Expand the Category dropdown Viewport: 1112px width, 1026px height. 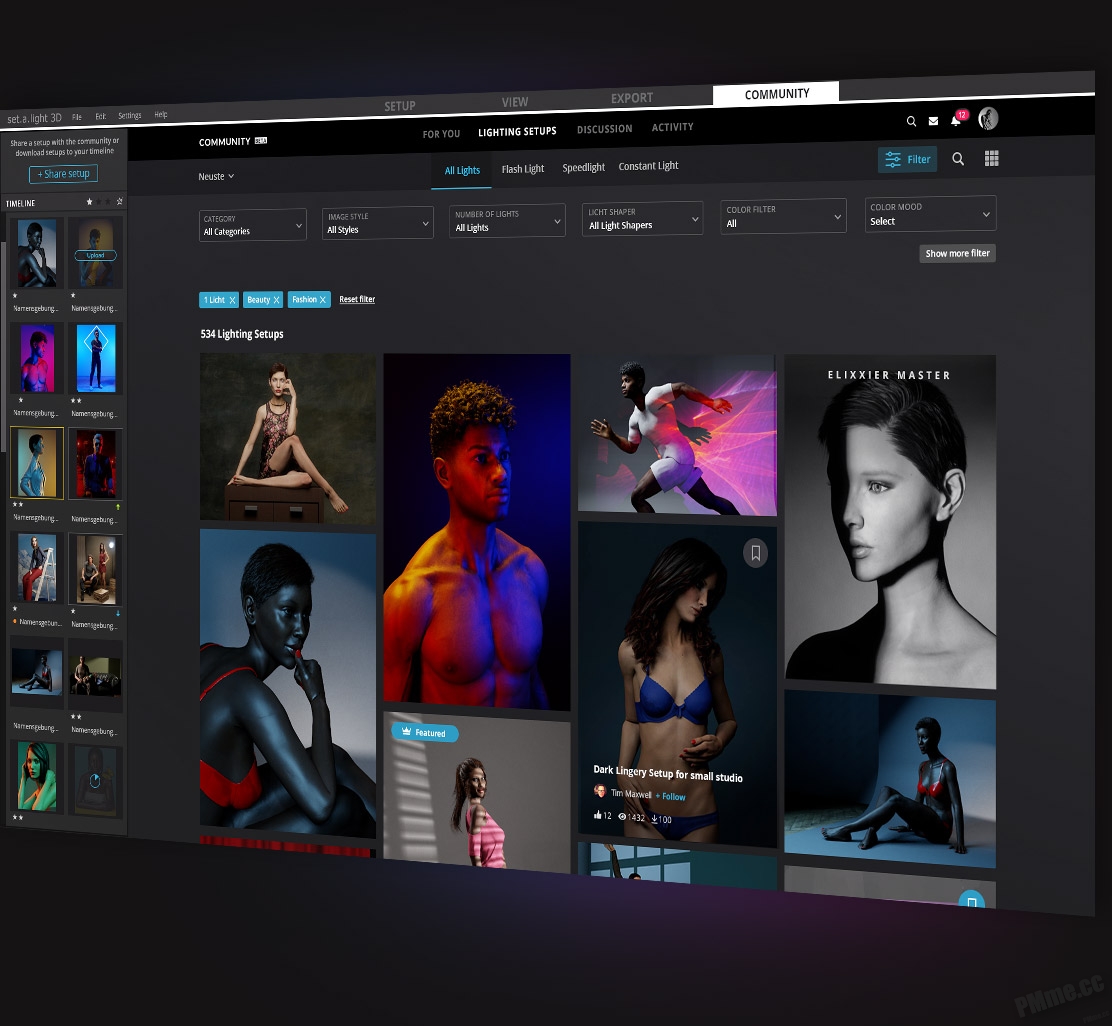tap(252, 225)
